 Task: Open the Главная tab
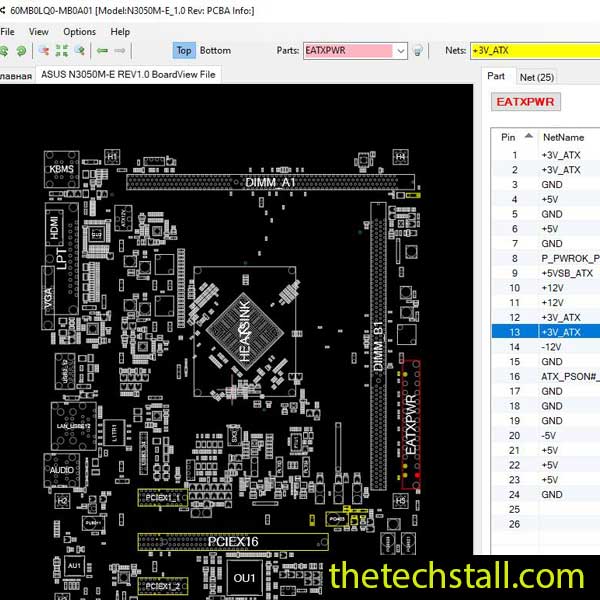[16, 76]
